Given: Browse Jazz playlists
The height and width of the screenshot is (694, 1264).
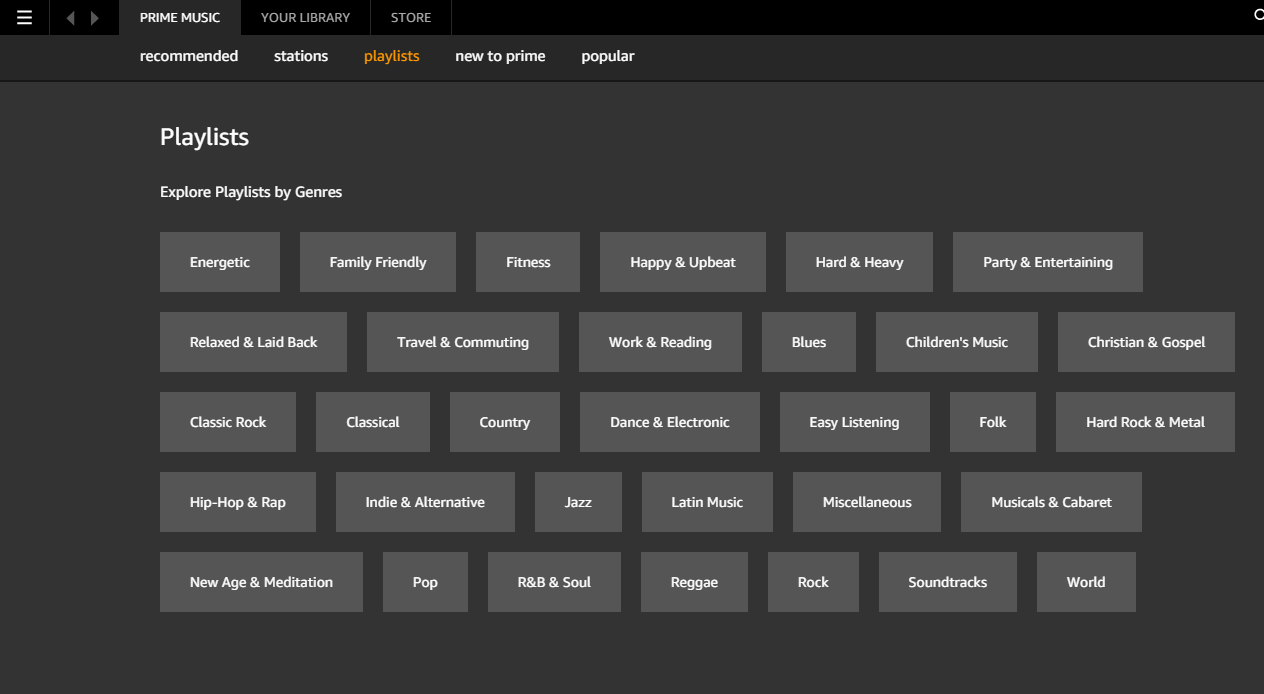Looking at the screenshot, I should tap(578, 501).
